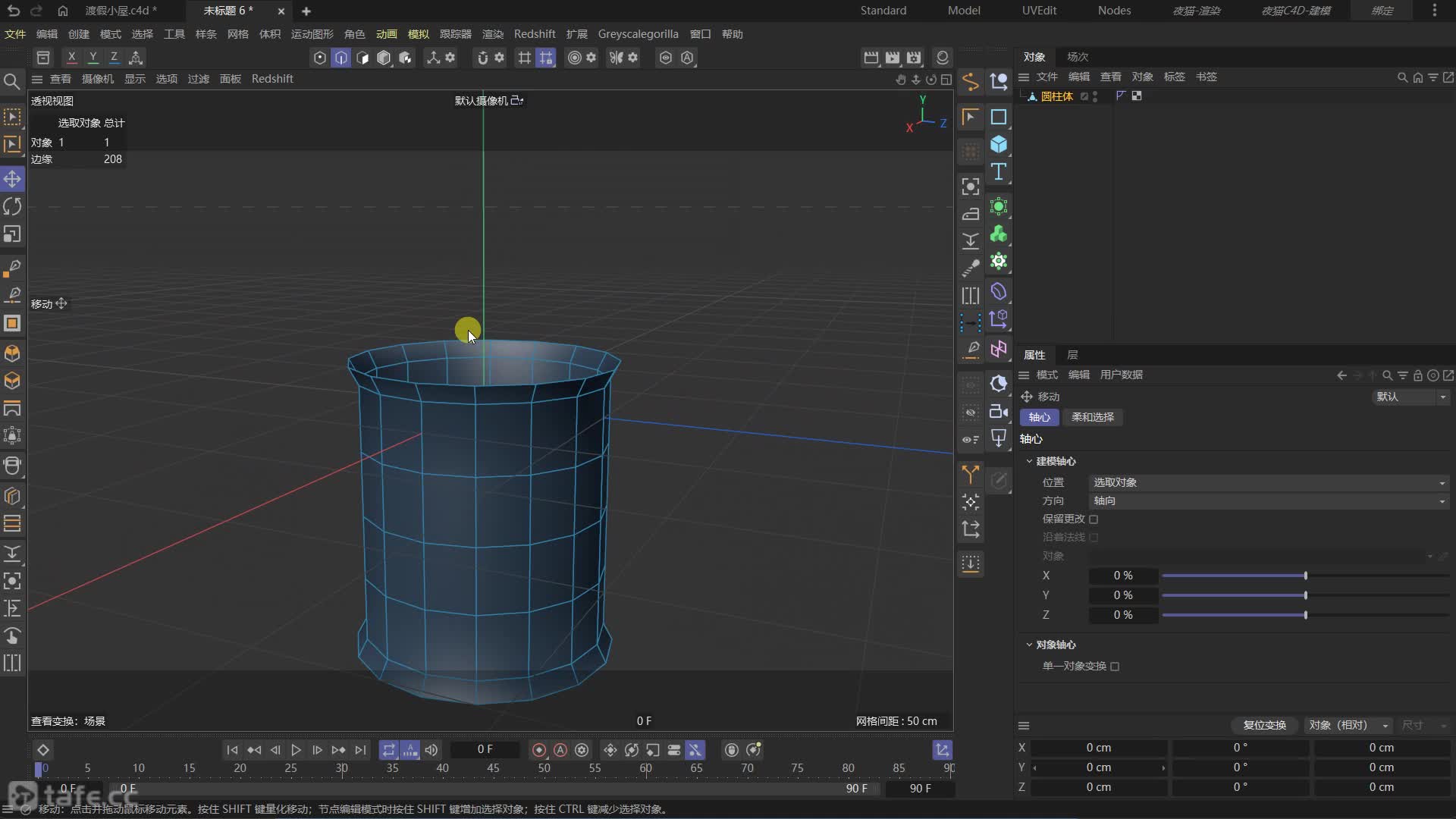Click the snap magnet icon
The width and height of the screenshot is (1456, 819).
coord(482,58)
